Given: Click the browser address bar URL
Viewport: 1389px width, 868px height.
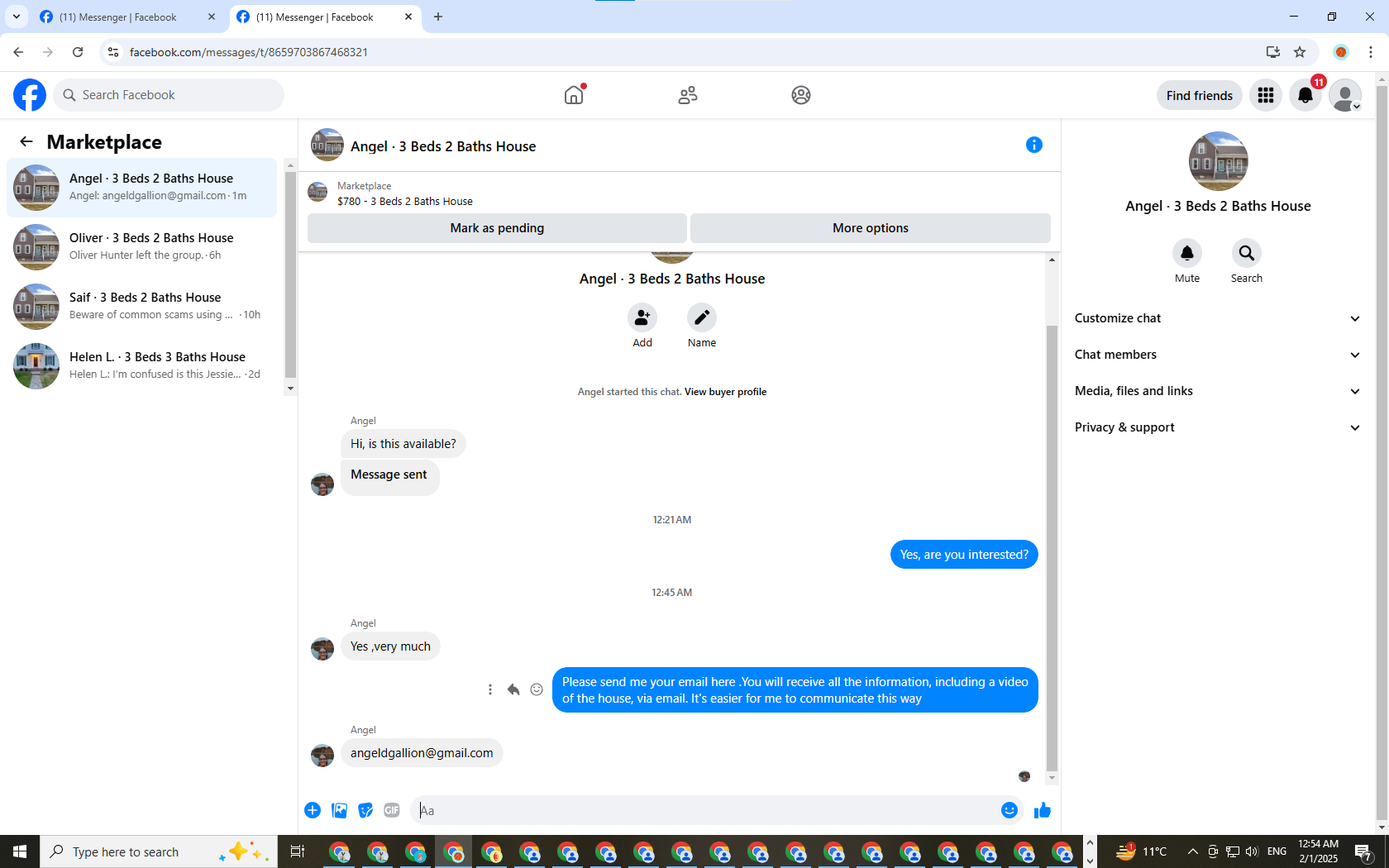Looking at the screenshot, I should tap(249, 52).
